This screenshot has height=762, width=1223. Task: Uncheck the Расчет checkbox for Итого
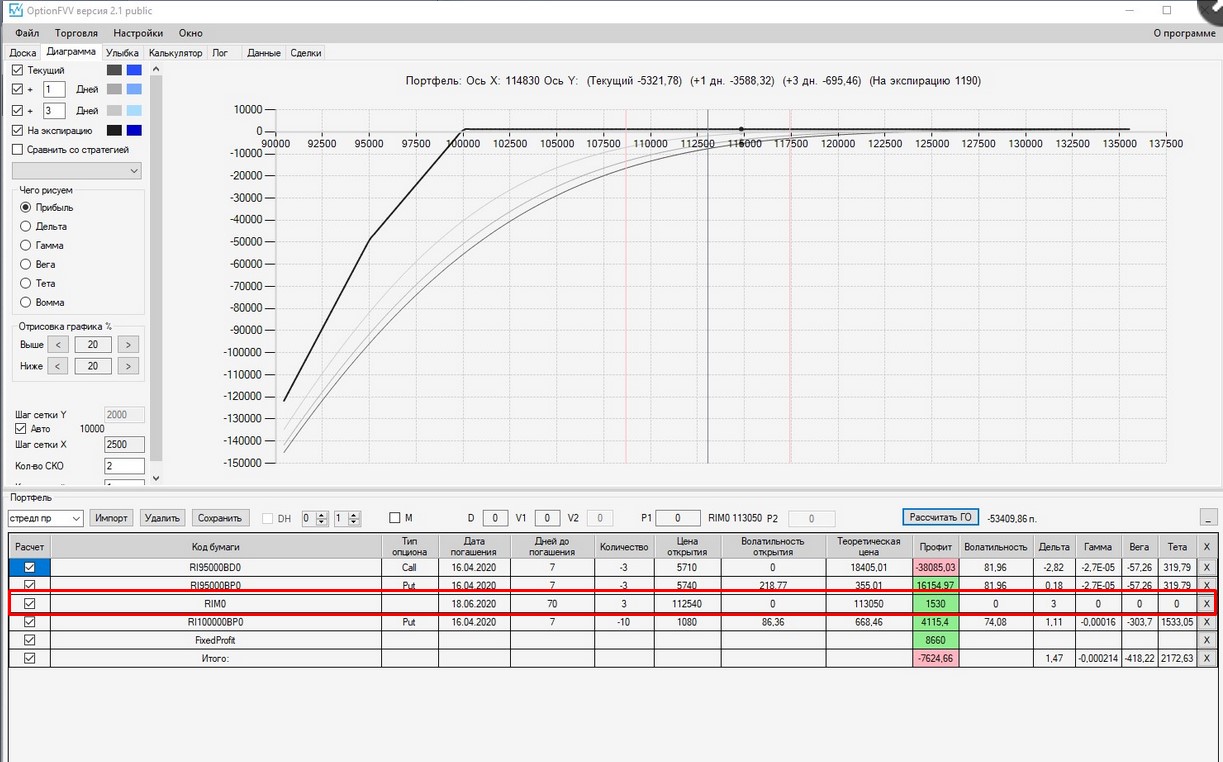(29, 658)
